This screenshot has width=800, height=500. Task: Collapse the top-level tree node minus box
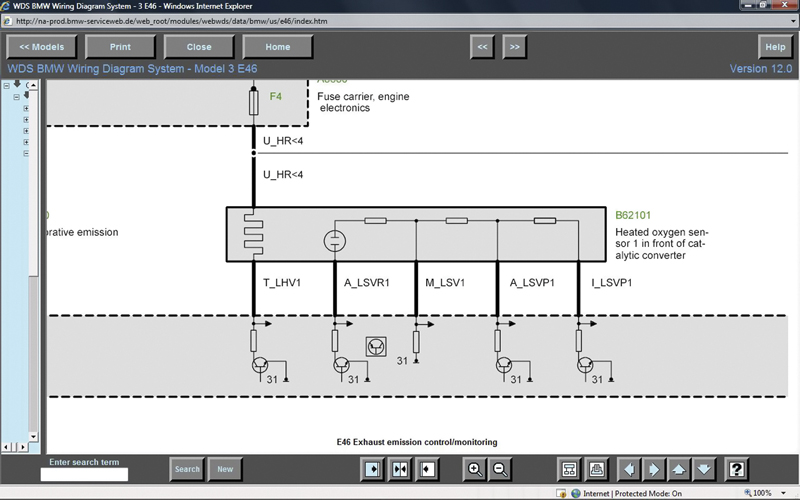[x=7, y=86]
